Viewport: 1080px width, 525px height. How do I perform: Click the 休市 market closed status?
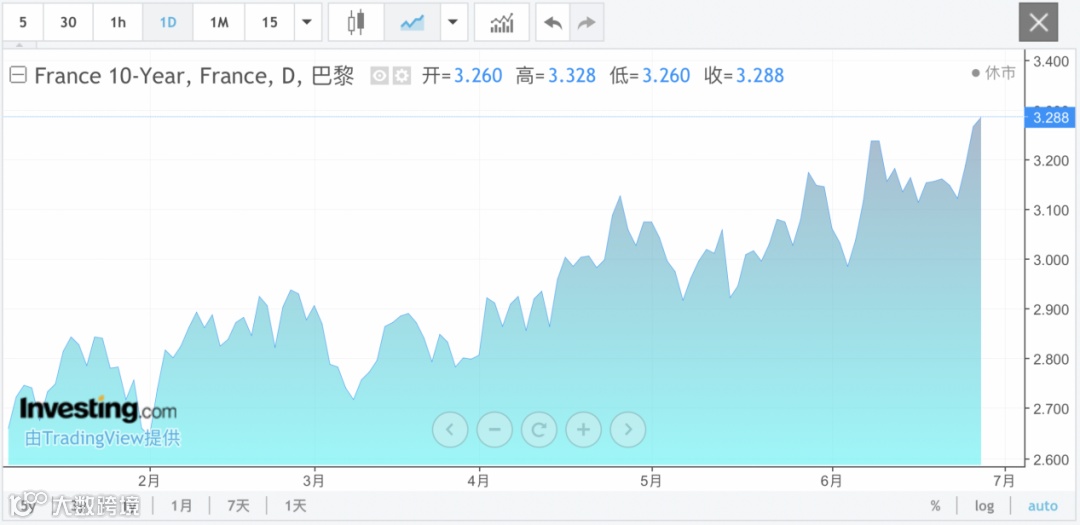994,73
